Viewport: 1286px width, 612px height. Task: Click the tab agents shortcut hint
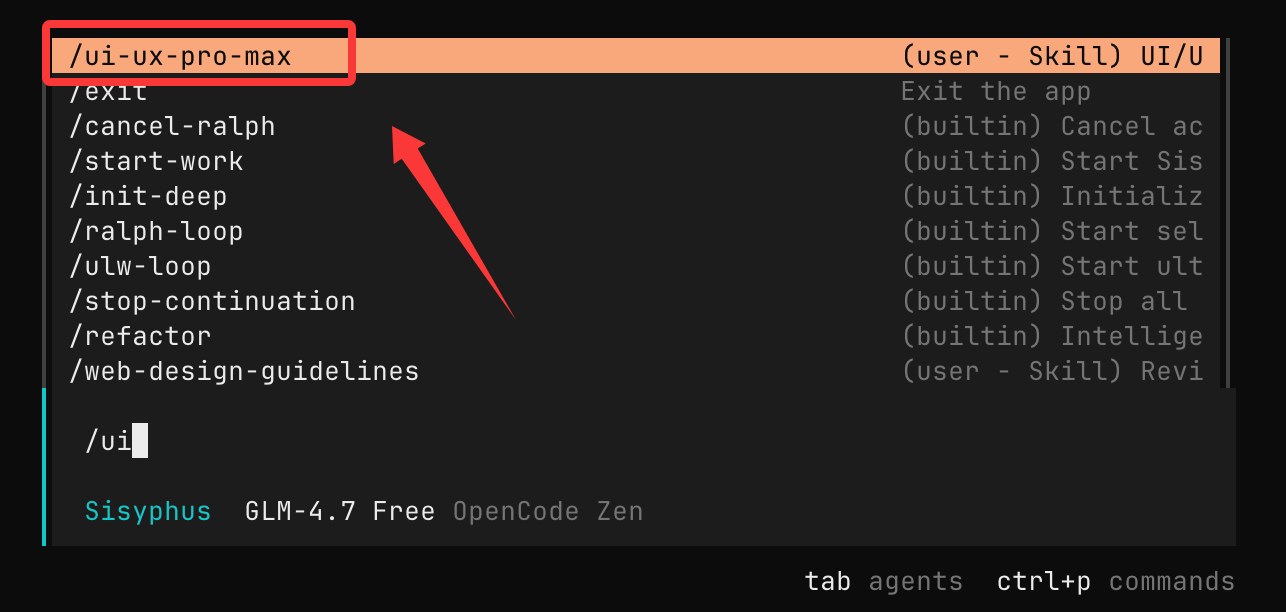(x=884, y=582)
